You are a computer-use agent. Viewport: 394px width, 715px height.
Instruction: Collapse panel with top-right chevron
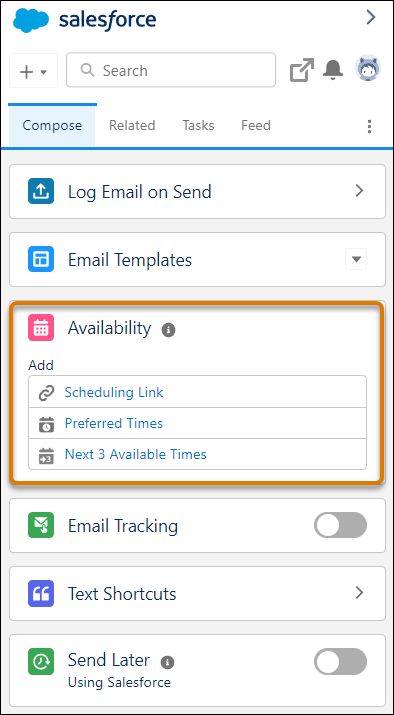371,18
